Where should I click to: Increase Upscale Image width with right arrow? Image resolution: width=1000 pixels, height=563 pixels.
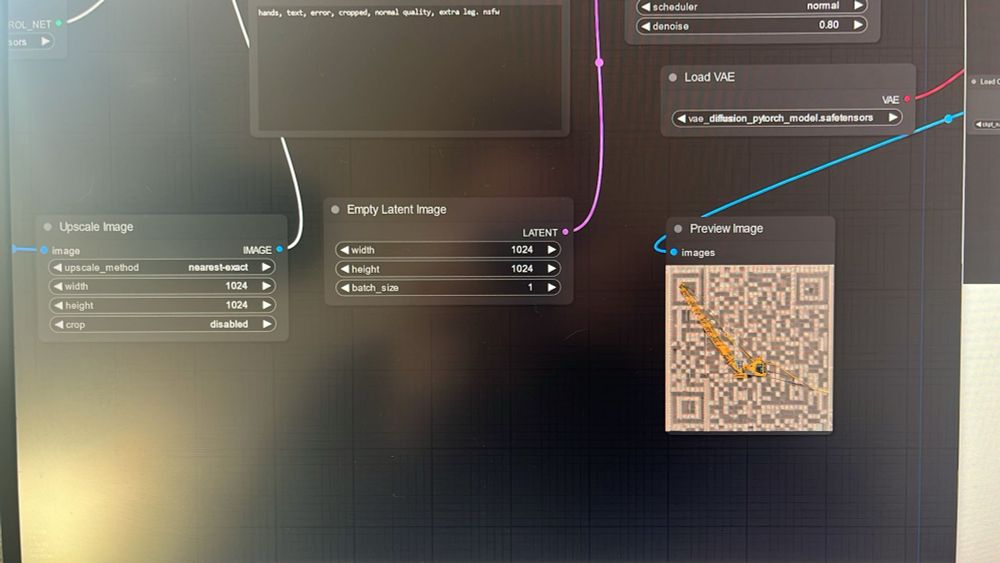(x=267, y=286)
